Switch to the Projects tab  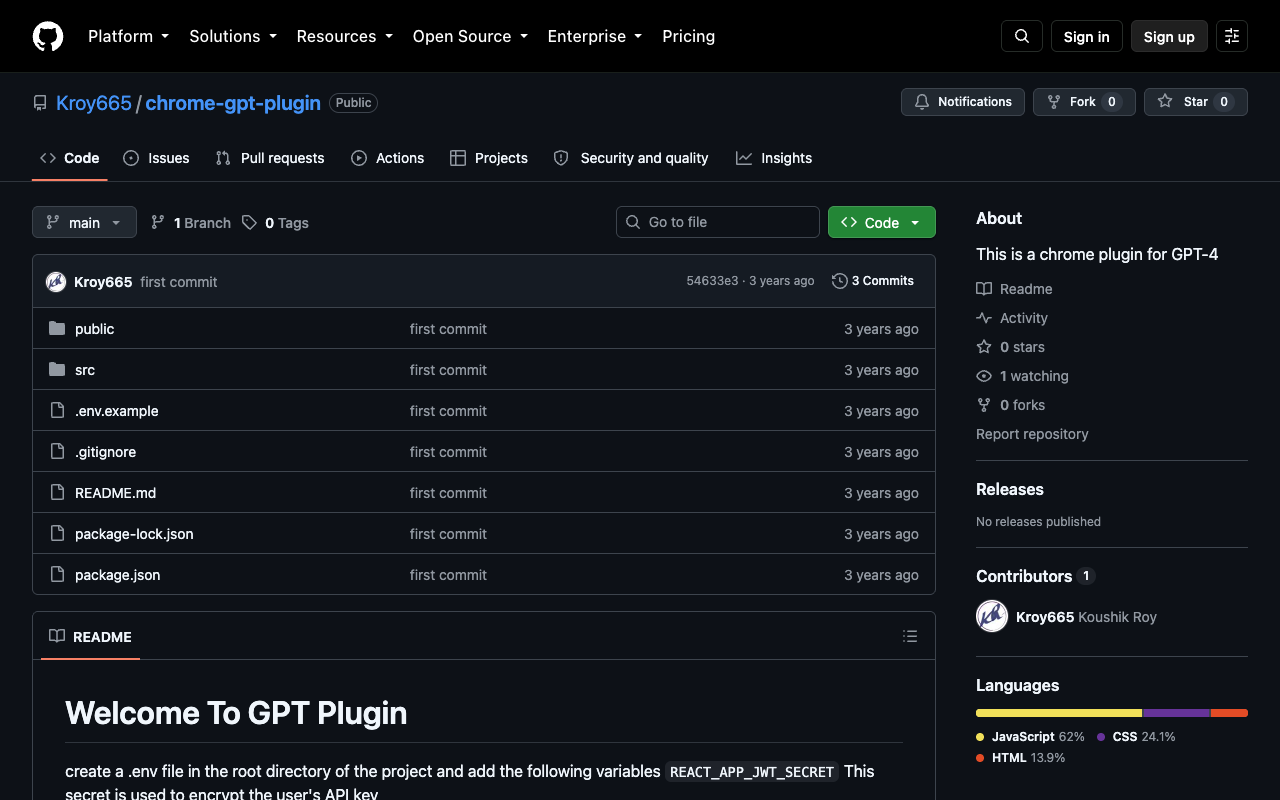489,158
